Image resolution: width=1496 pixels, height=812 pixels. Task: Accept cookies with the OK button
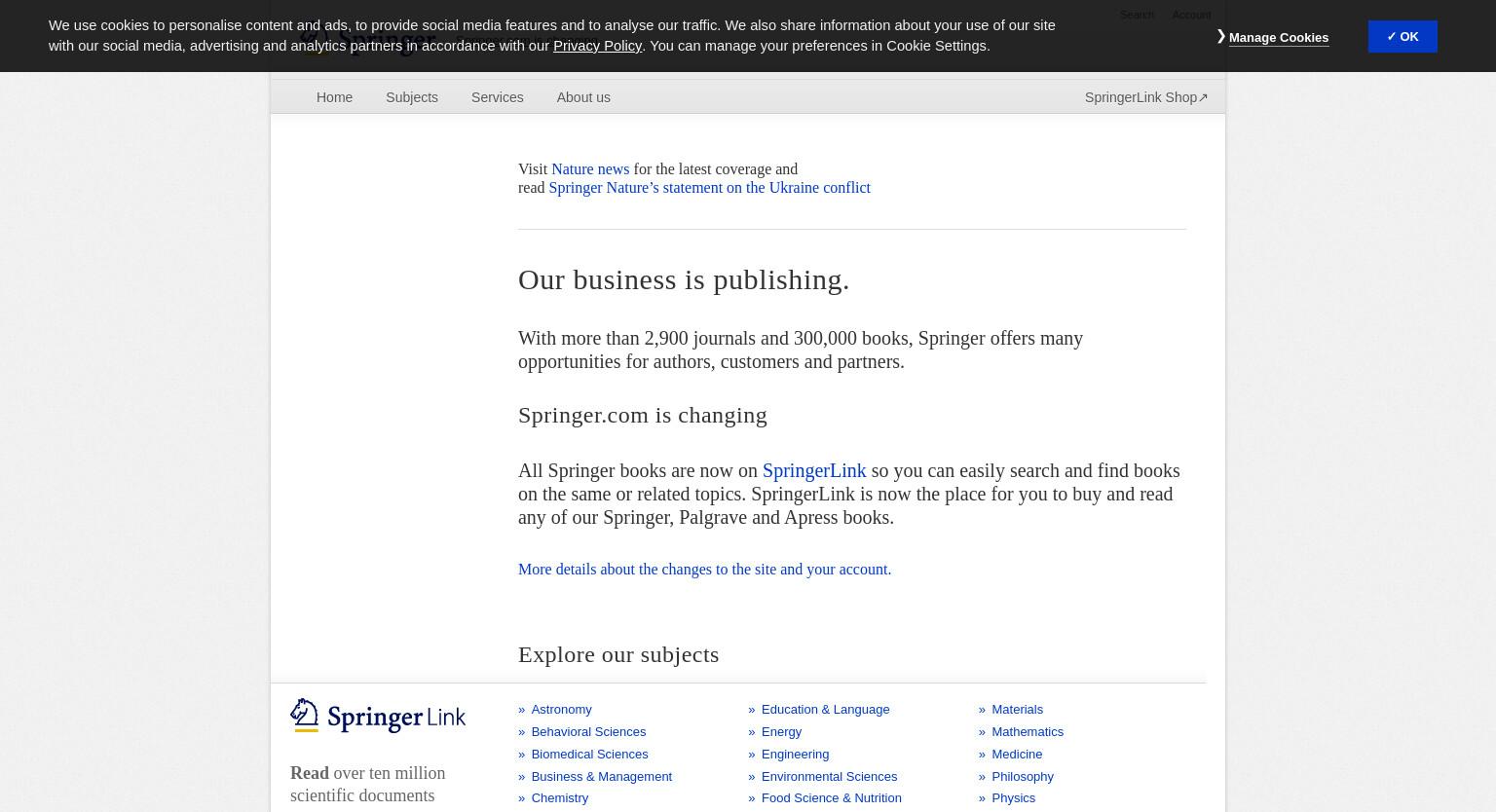click(x=1402, y=36)
